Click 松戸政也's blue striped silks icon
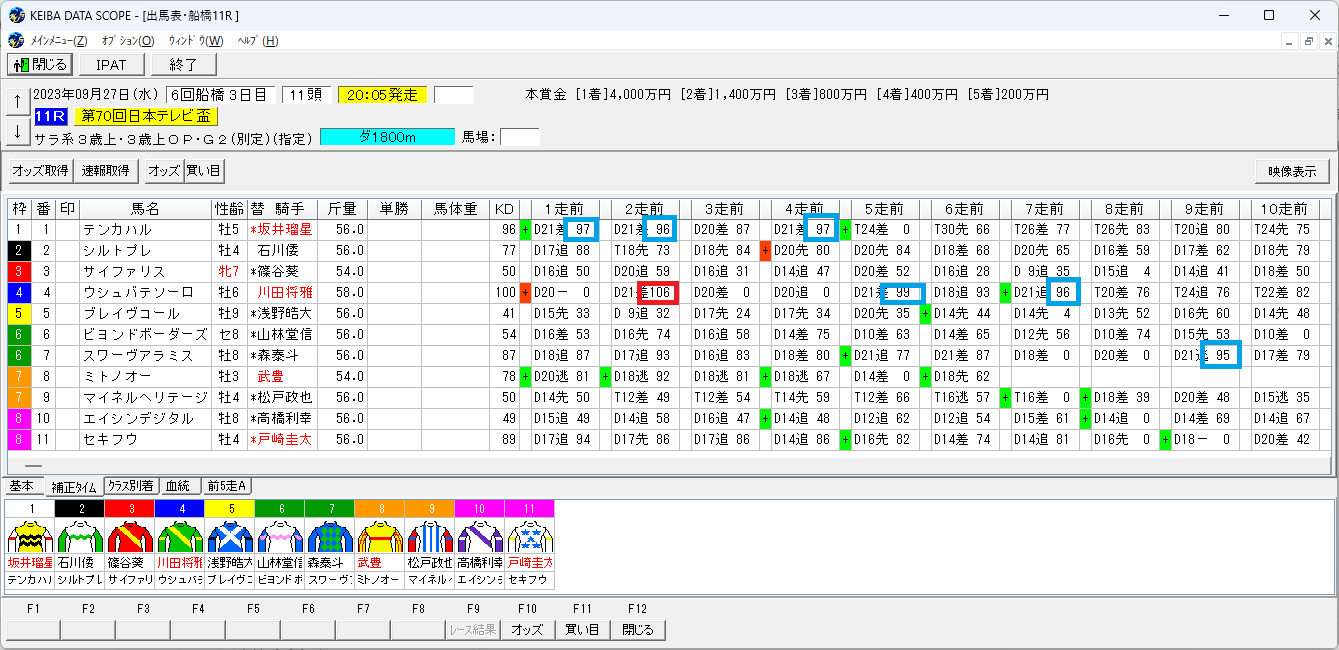This screenshot has height=650, width=1339. pos(429,536)
